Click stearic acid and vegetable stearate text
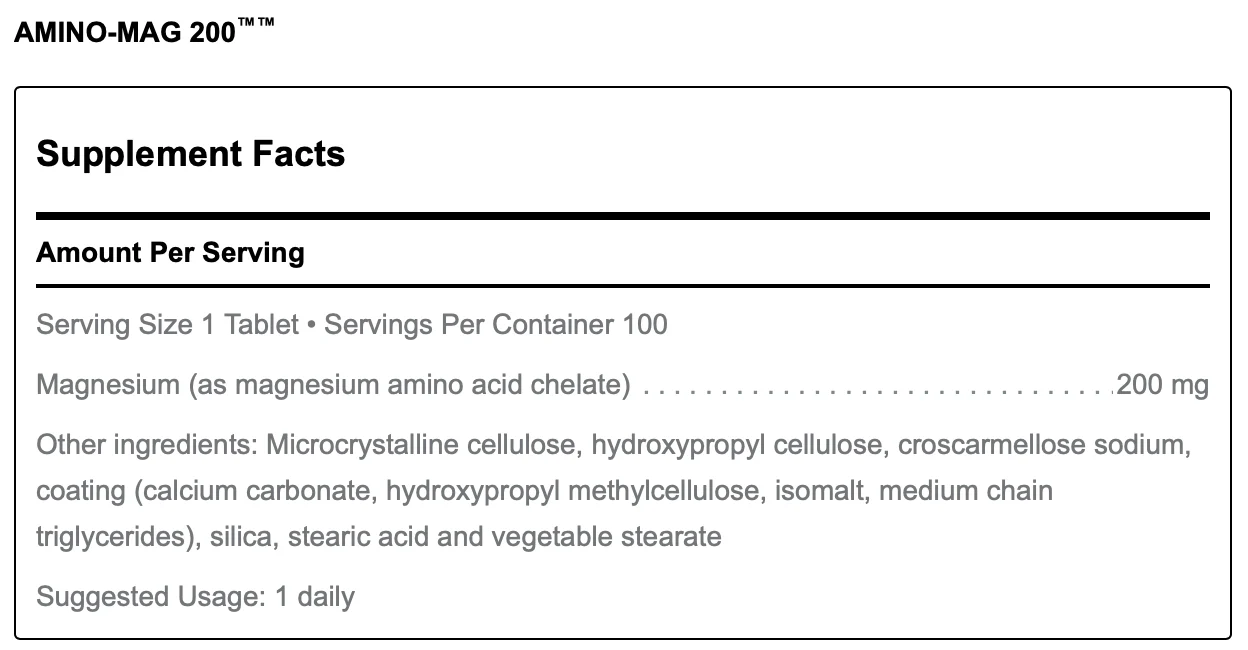 tap(505, 537)
